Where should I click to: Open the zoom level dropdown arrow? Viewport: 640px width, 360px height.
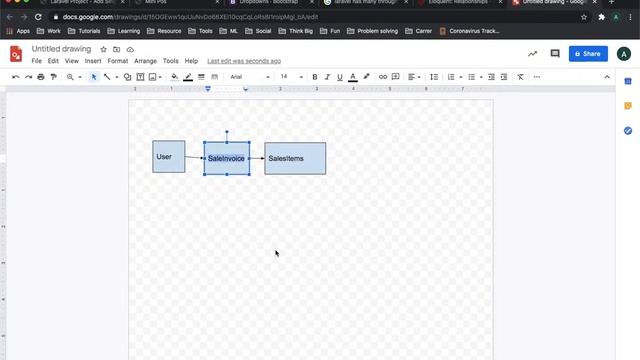pyautogui.click(x=80, y=77)
